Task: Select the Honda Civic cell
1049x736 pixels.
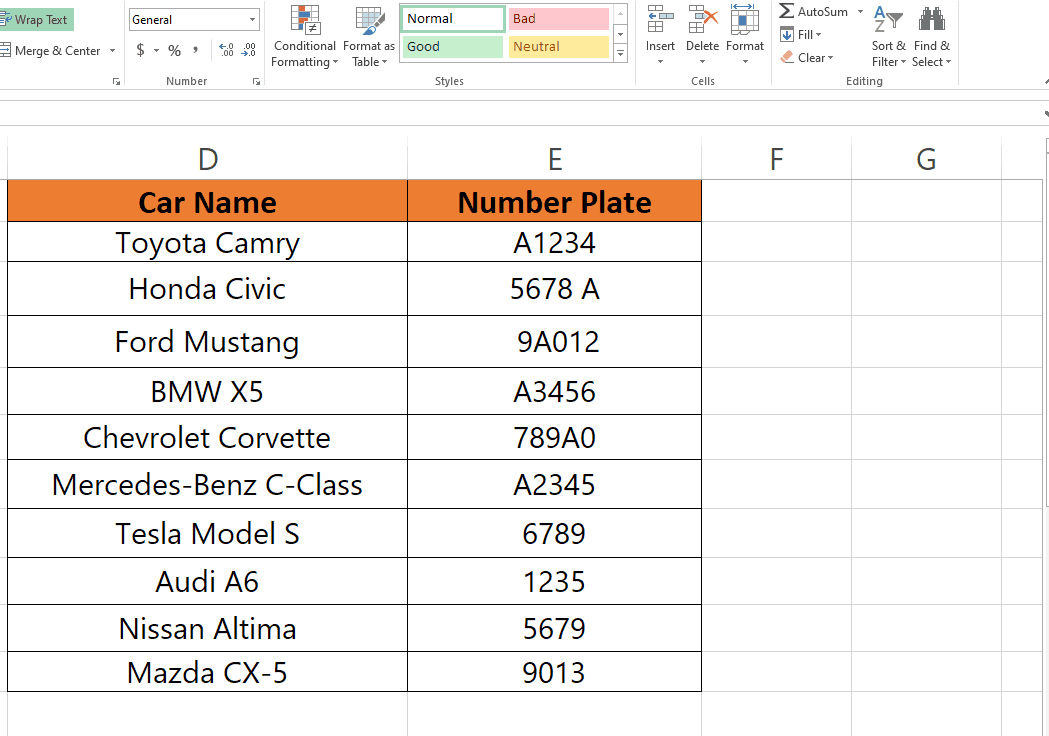Action: coord(207,289)
